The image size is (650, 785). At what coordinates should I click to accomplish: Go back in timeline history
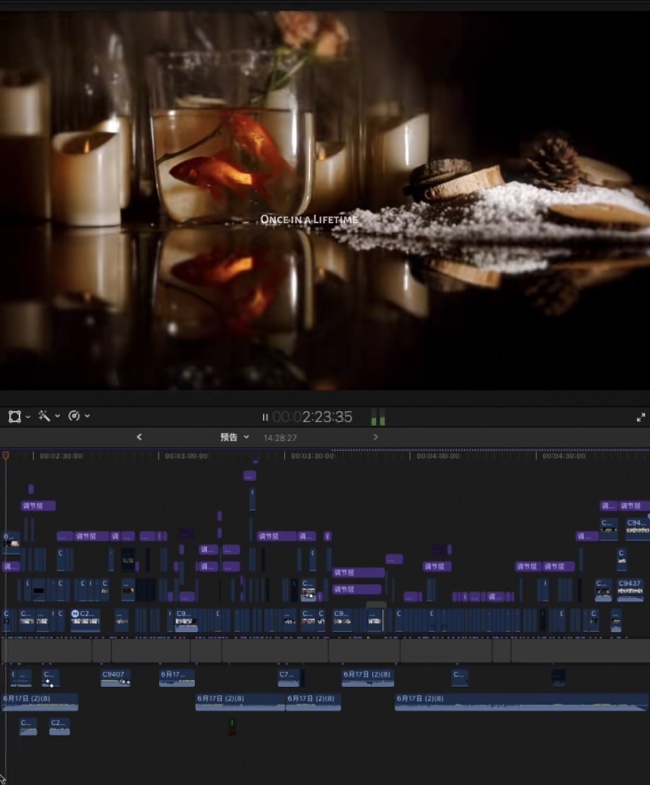tap(139, 437)
